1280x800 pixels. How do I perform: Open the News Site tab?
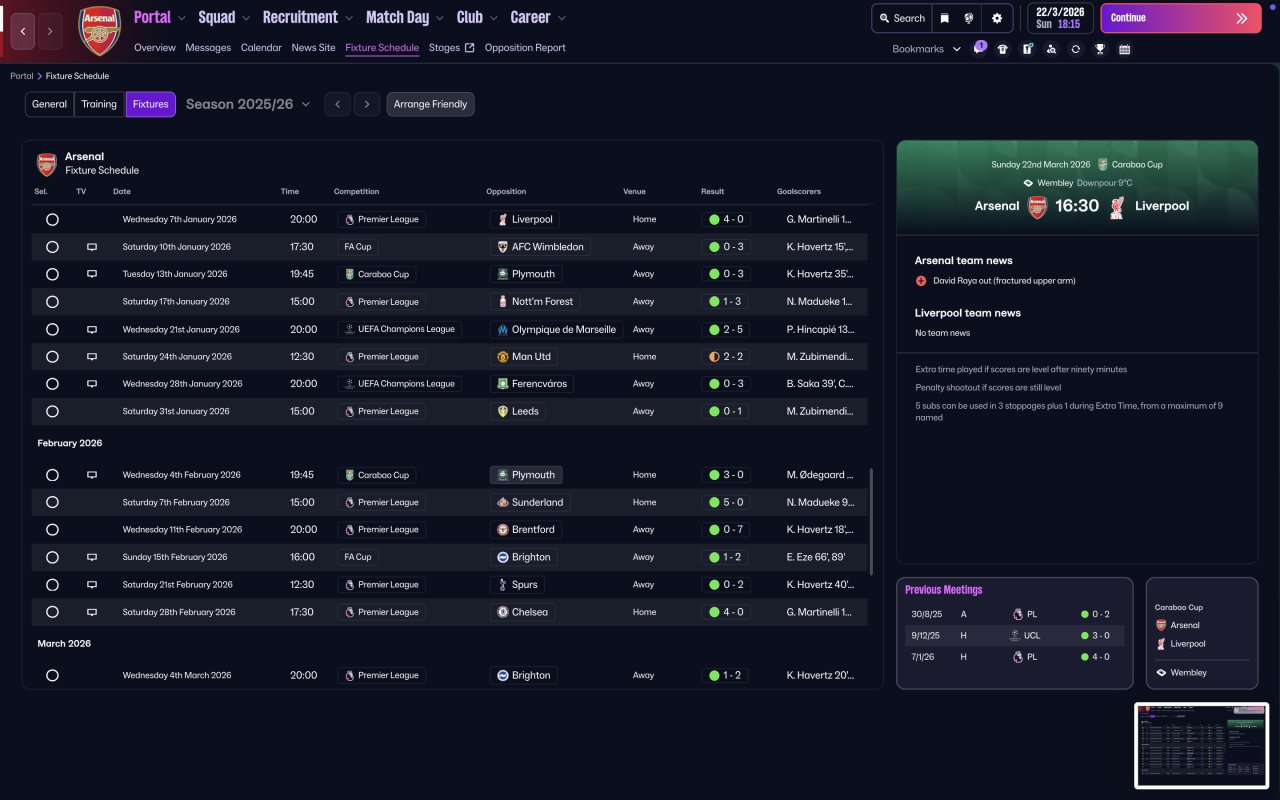click(x=314, y=48)
